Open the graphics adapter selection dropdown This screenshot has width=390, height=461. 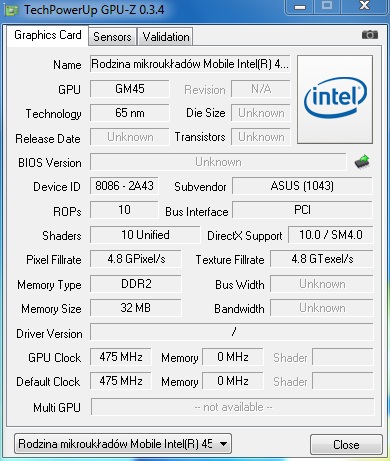point(123,444)
